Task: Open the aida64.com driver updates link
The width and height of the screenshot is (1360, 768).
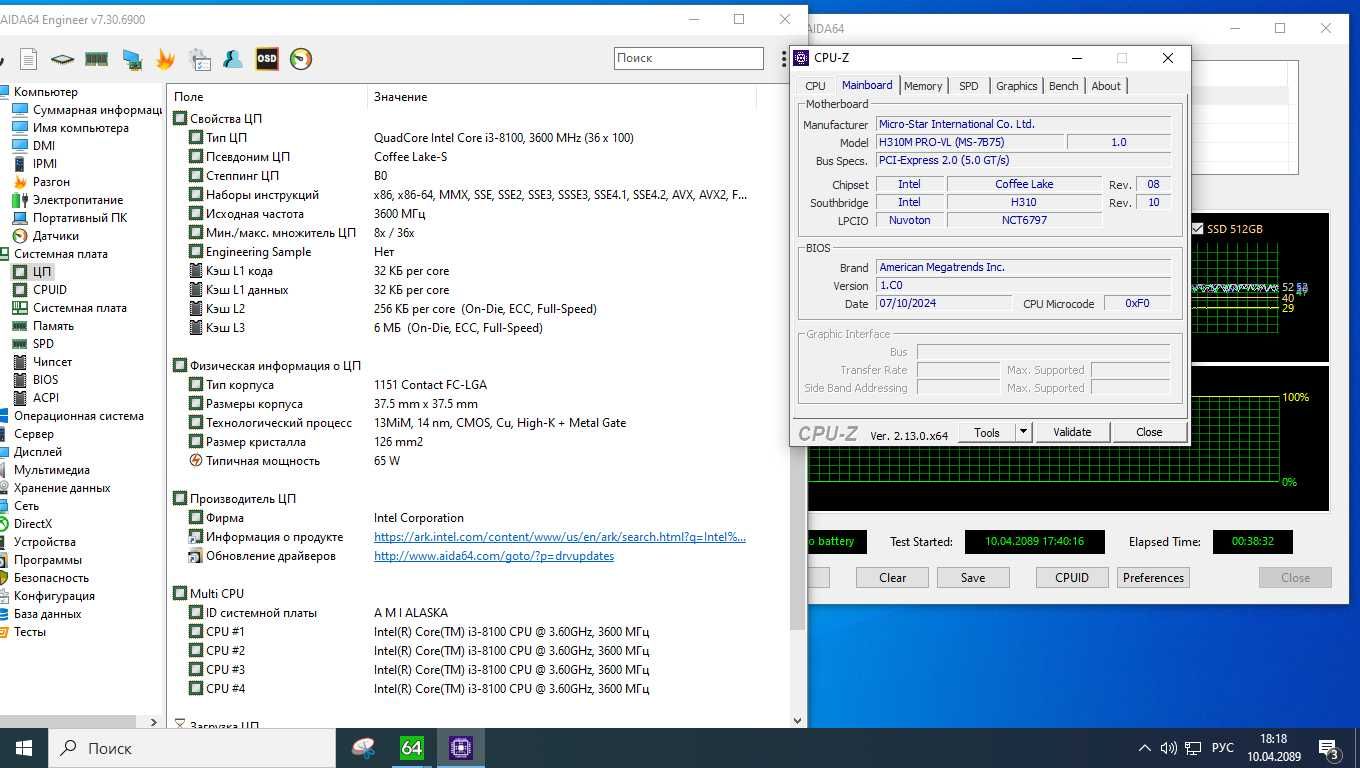Action: coord(494,556)
